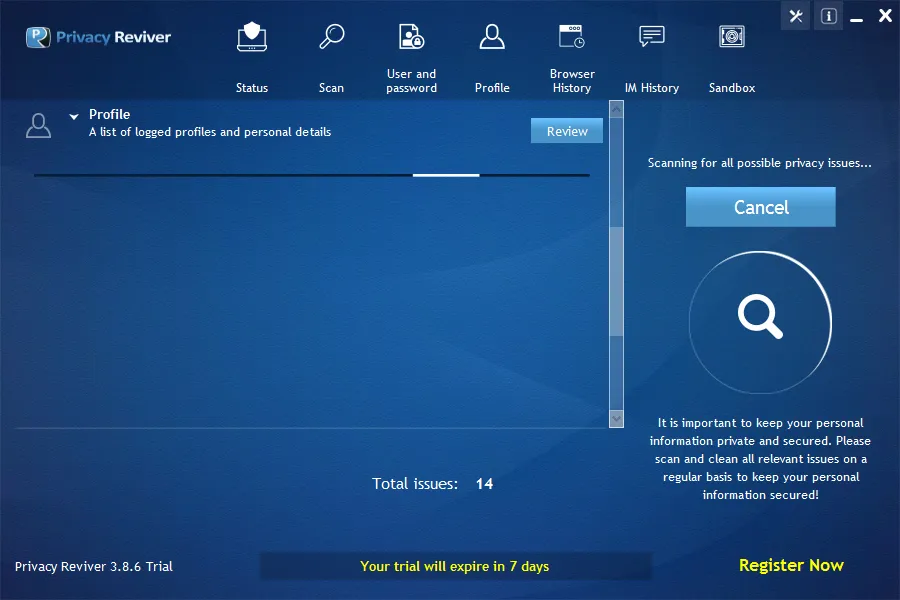
Task: Click the 'Total issues:' label
Action: click(x=415, y=484)
